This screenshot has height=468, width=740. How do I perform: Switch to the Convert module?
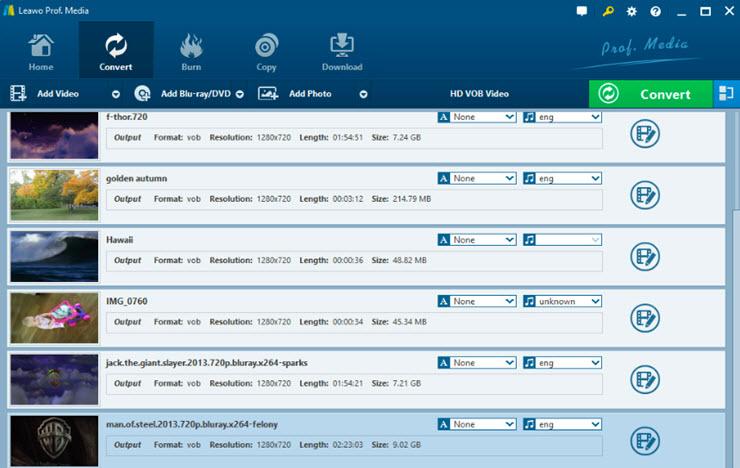(x=116, y=51)
